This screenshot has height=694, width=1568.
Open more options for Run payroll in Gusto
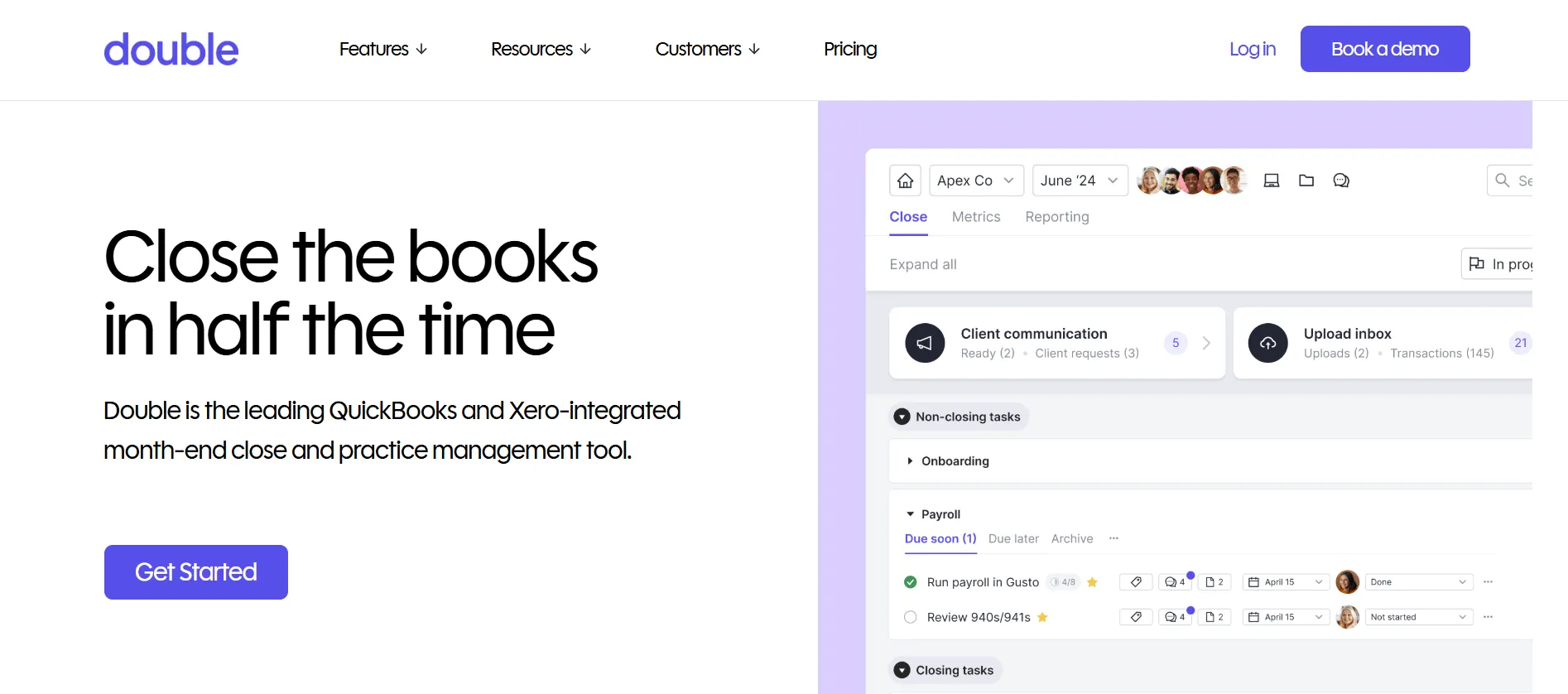click(x=1488, y=582)
